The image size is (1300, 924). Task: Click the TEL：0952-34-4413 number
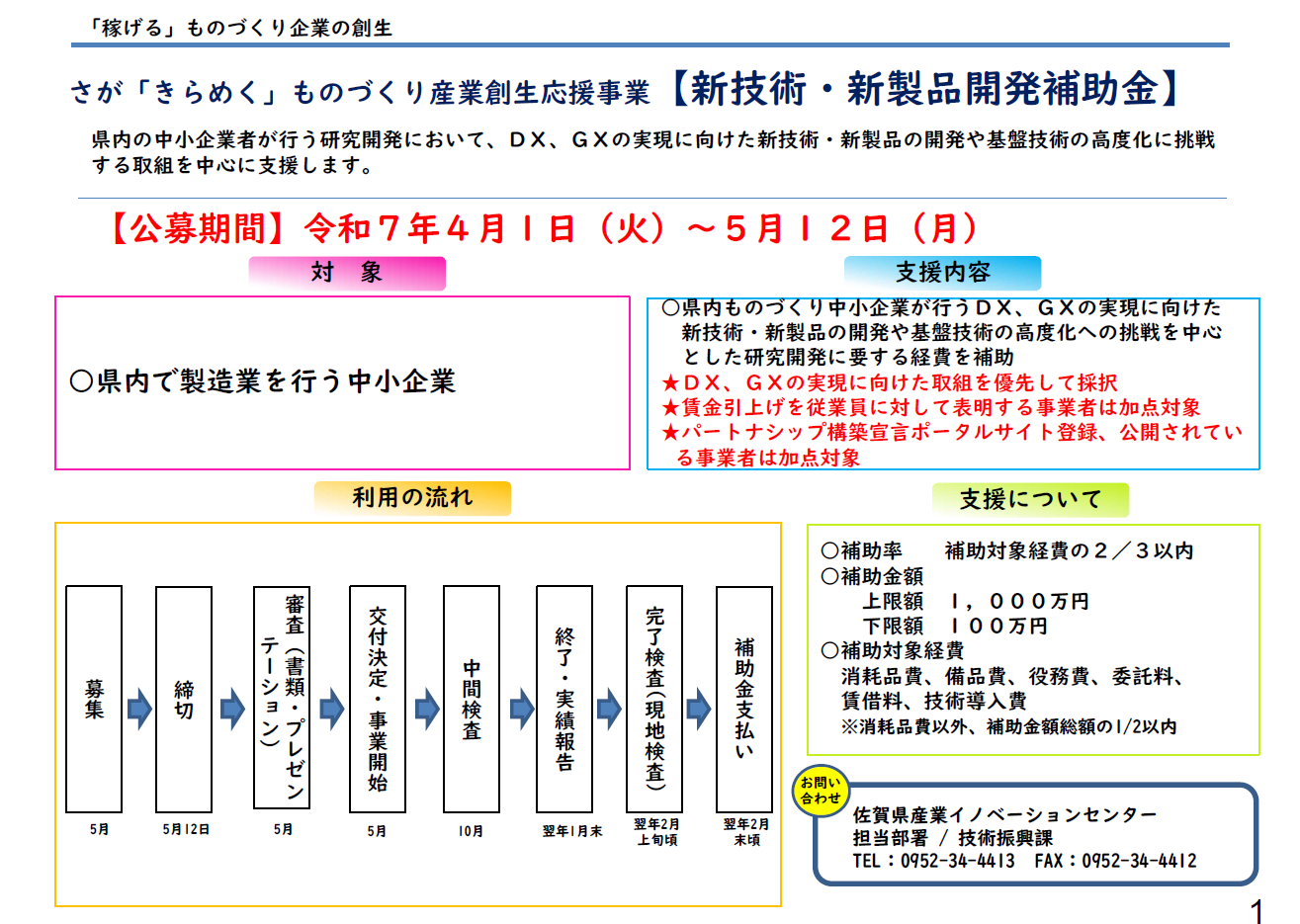point(933,861)
